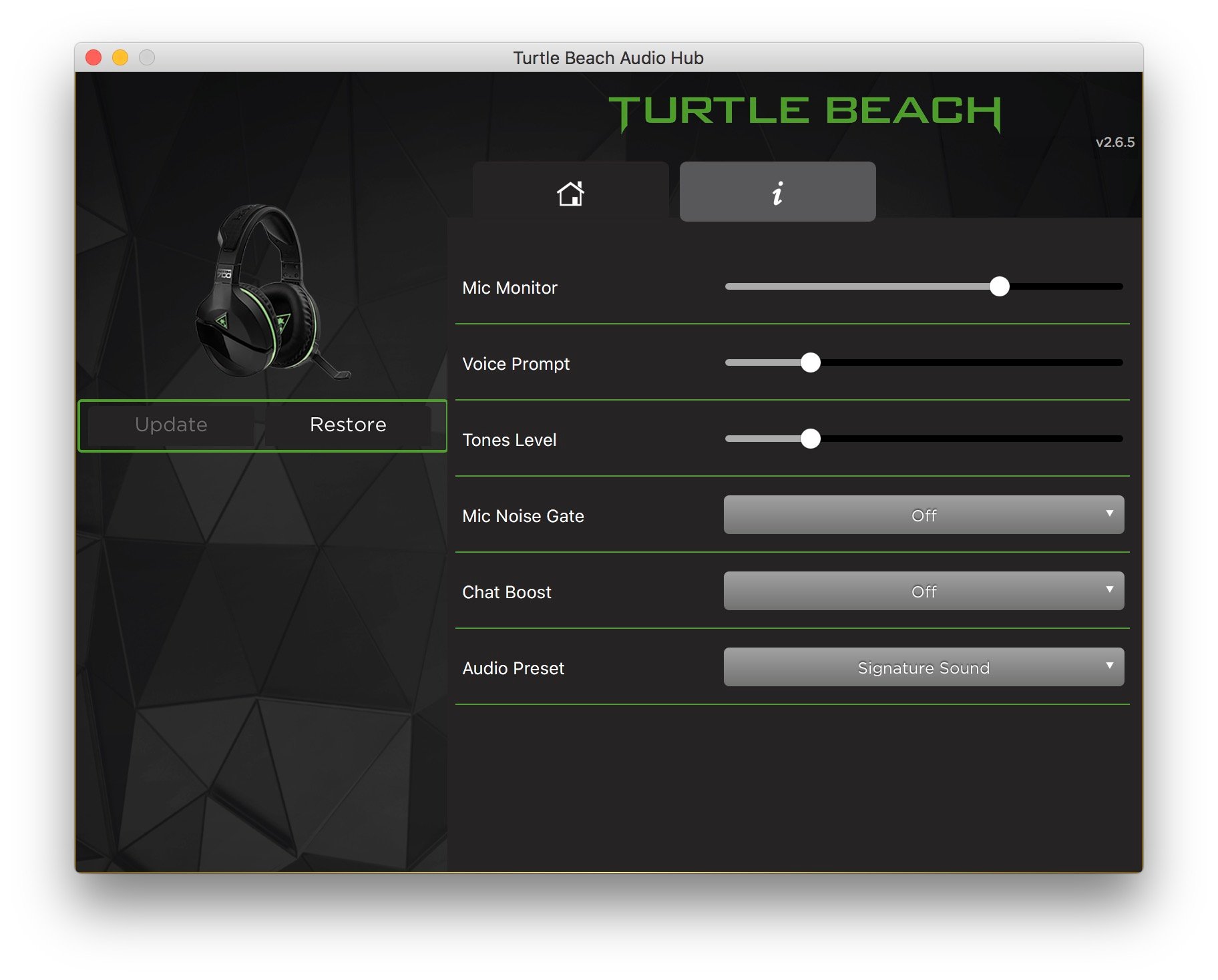Image resolution: width=1218 pixels, height=980 pixels.
Task: Click the Mic Noise Gate label
Action: click(523, 516)
